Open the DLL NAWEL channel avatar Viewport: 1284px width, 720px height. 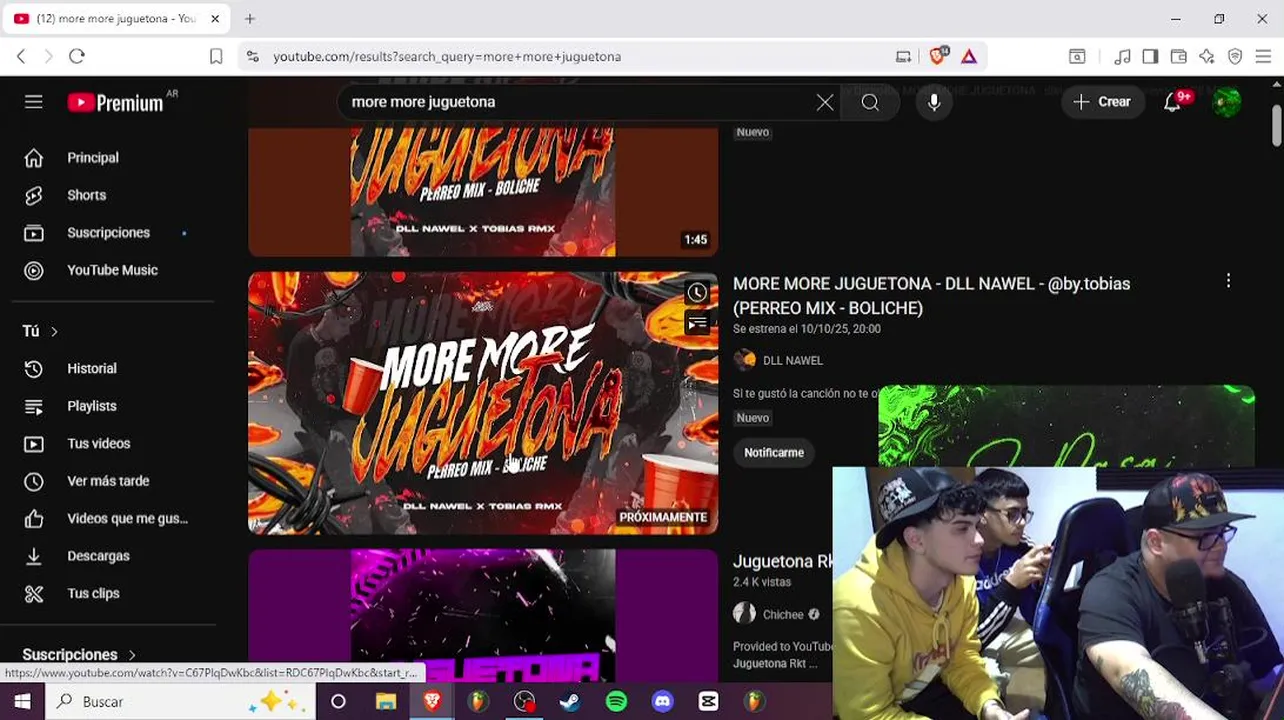tap(744, 361)
